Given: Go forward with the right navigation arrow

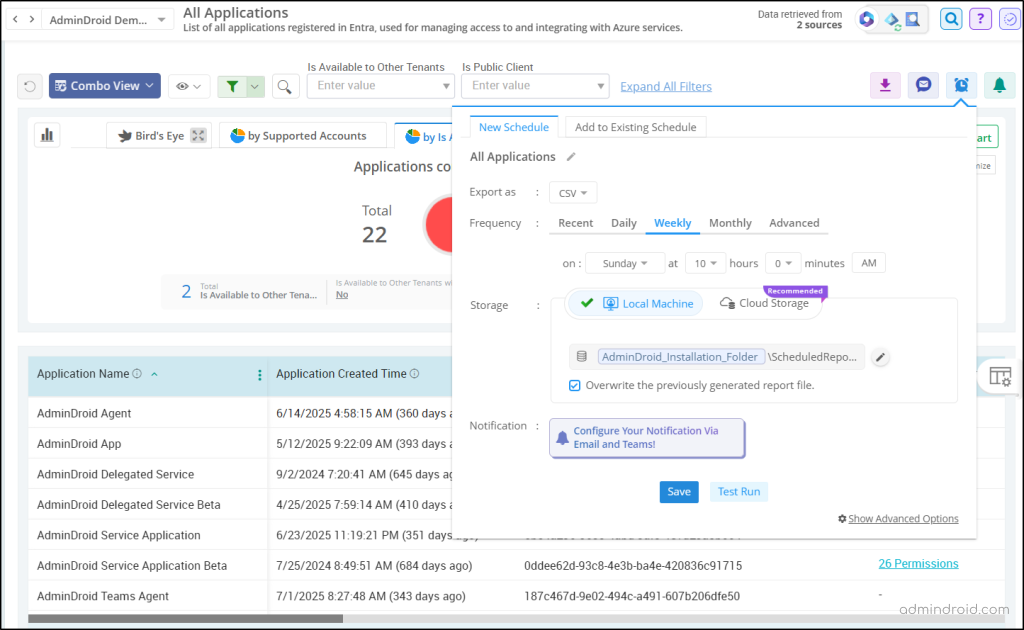Looking at the screenshot, I should pyautogui.click(x=32, y=20).
